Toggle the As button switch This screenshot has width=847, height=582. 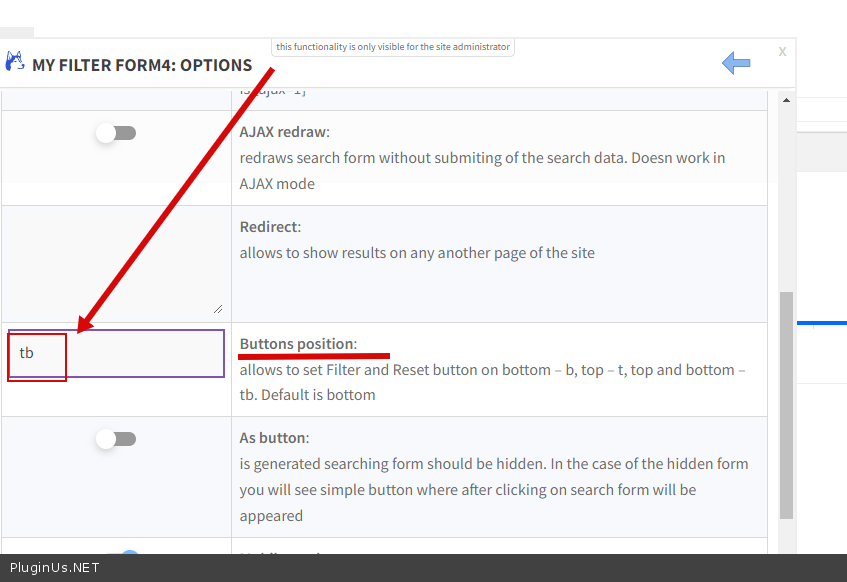pyautogui.click(x=116, y=439)
